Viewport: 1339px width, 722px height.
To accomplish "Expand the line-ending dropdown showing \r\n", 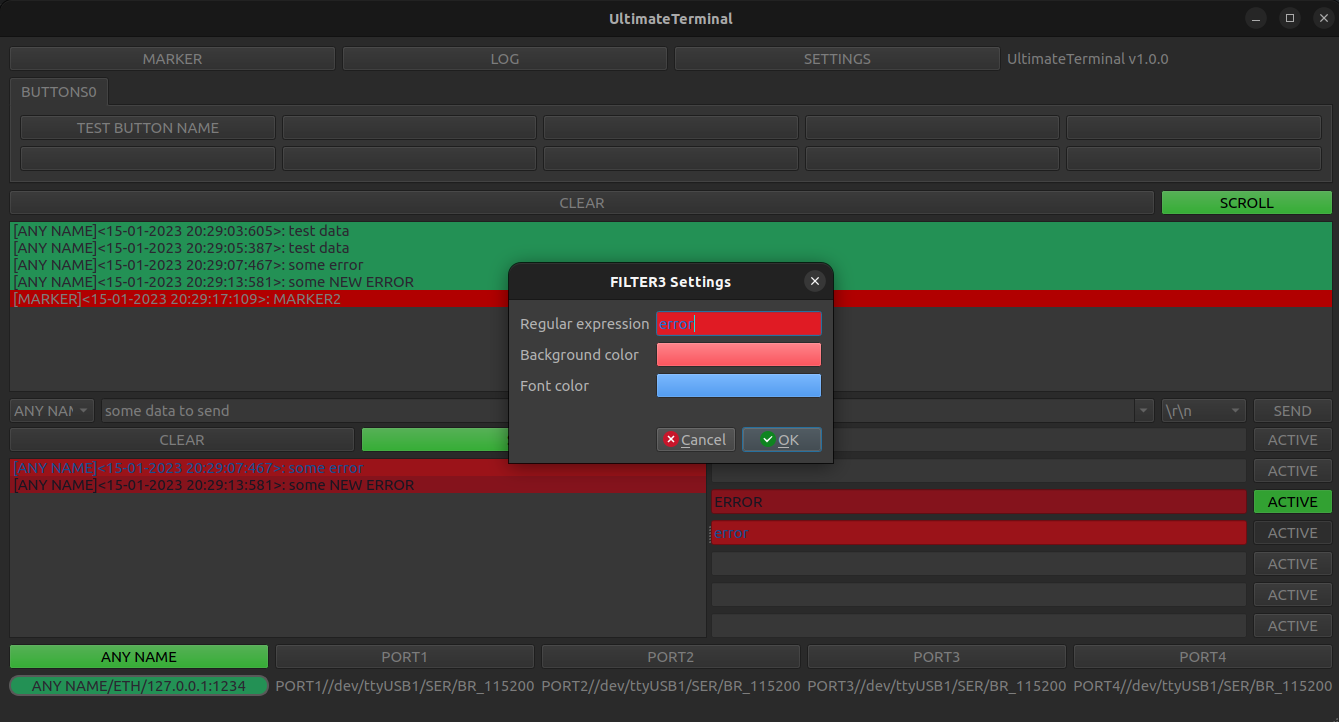I will point(1203,410).
